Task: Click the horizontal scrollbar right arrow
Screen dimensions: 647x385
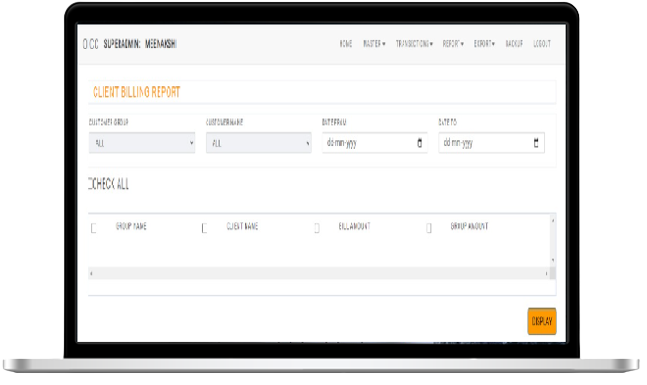Action: (x=547, y=273)
